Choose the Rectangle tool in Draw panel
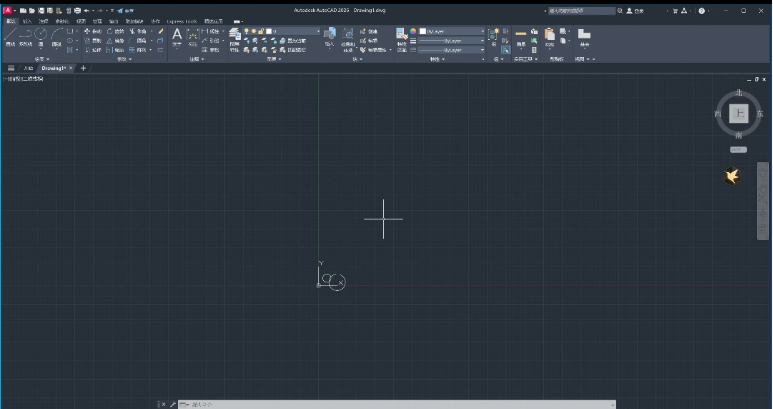The image size is (773, 409). coord(70,31)
